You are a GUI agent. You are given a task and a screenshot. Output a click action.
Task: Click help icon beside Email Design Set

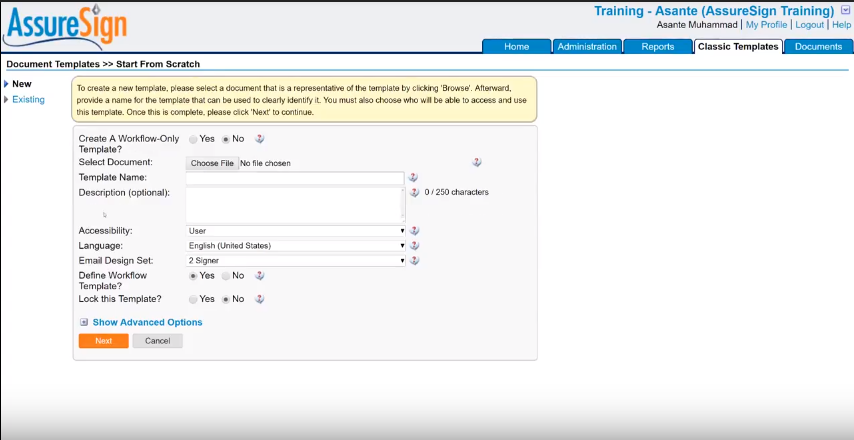tap(414, 260)
